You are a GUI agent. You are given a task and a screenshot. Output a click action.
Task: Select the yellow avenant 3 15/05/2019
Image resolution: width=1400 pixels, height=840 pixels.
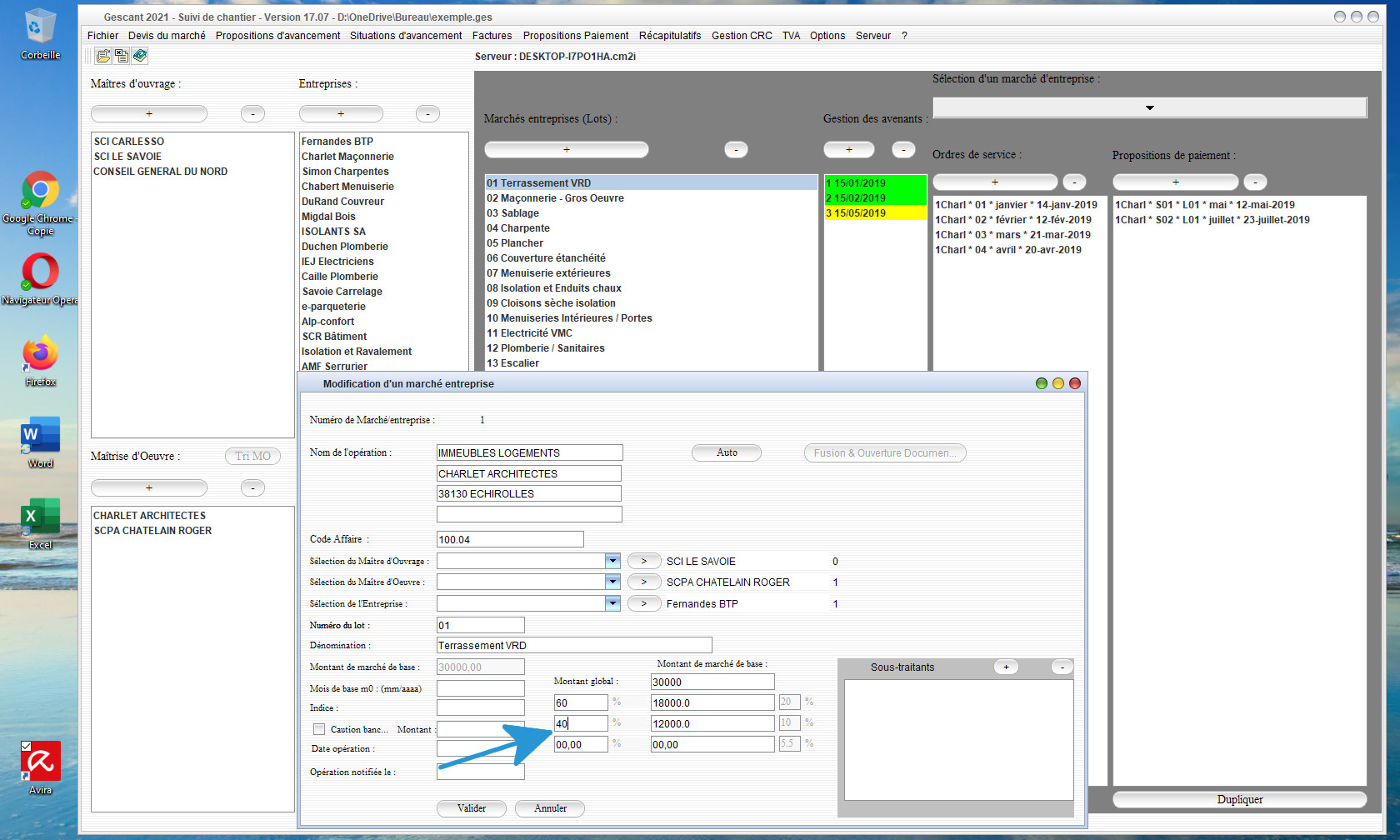(875, 213)
